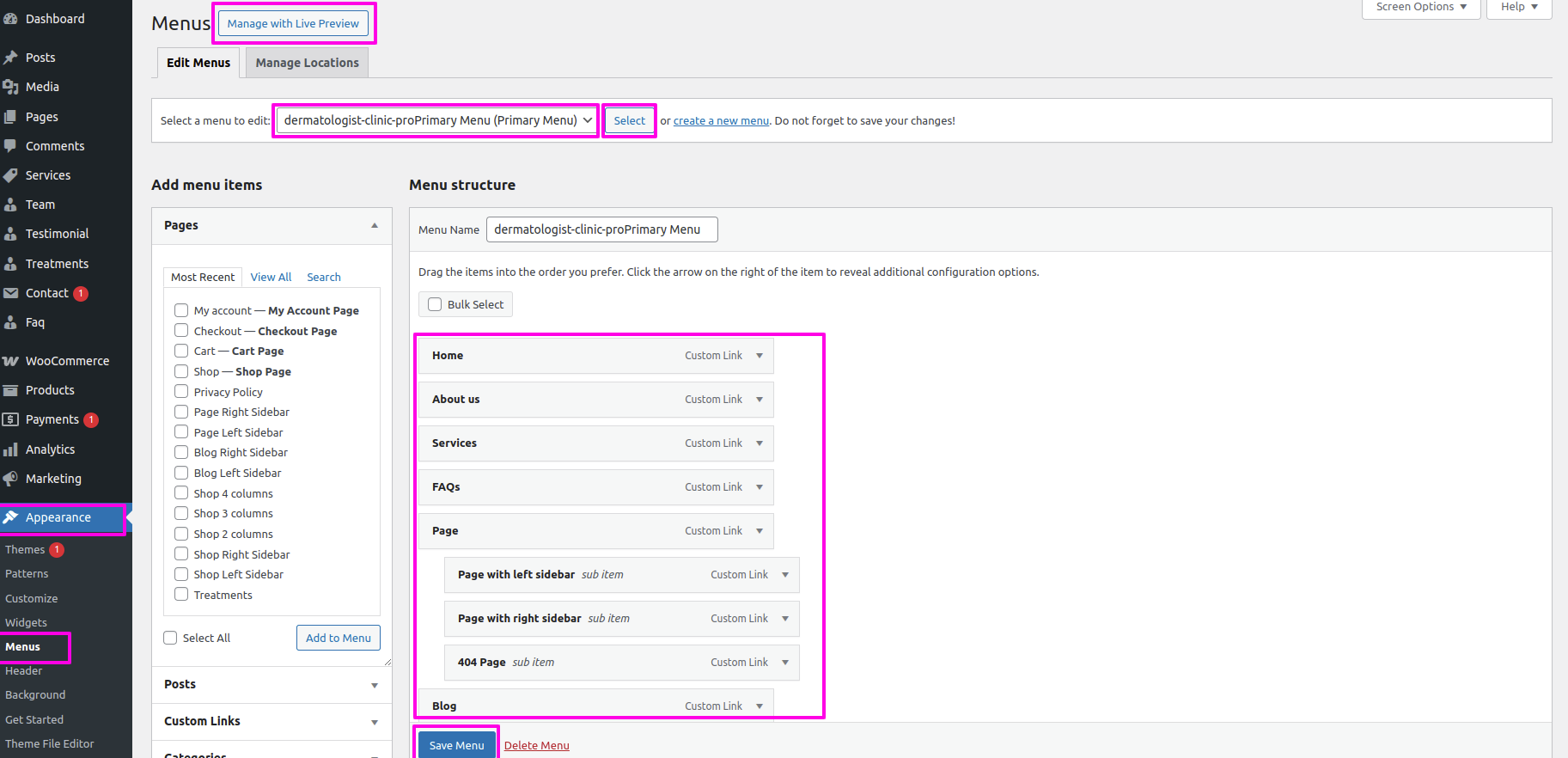Image resolution: width=1568 pixels, height=758 pixels.
Task: Tick the Select All checkbox
Action: [170, 638]
